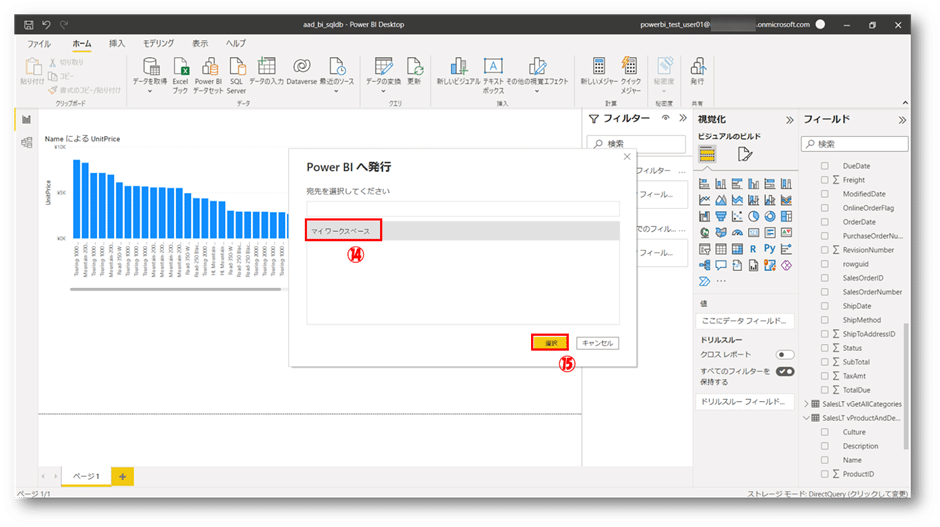Insert a テキストボックス from ribbon
This screenshot has width=940, height=527.
493,75
